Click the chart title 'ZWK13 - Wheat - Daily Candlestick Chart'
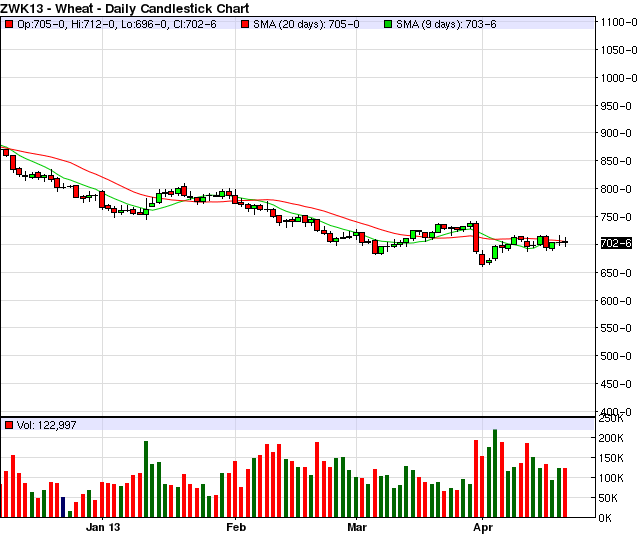Viewport: 640px width, 536px height. click(124, 8)
